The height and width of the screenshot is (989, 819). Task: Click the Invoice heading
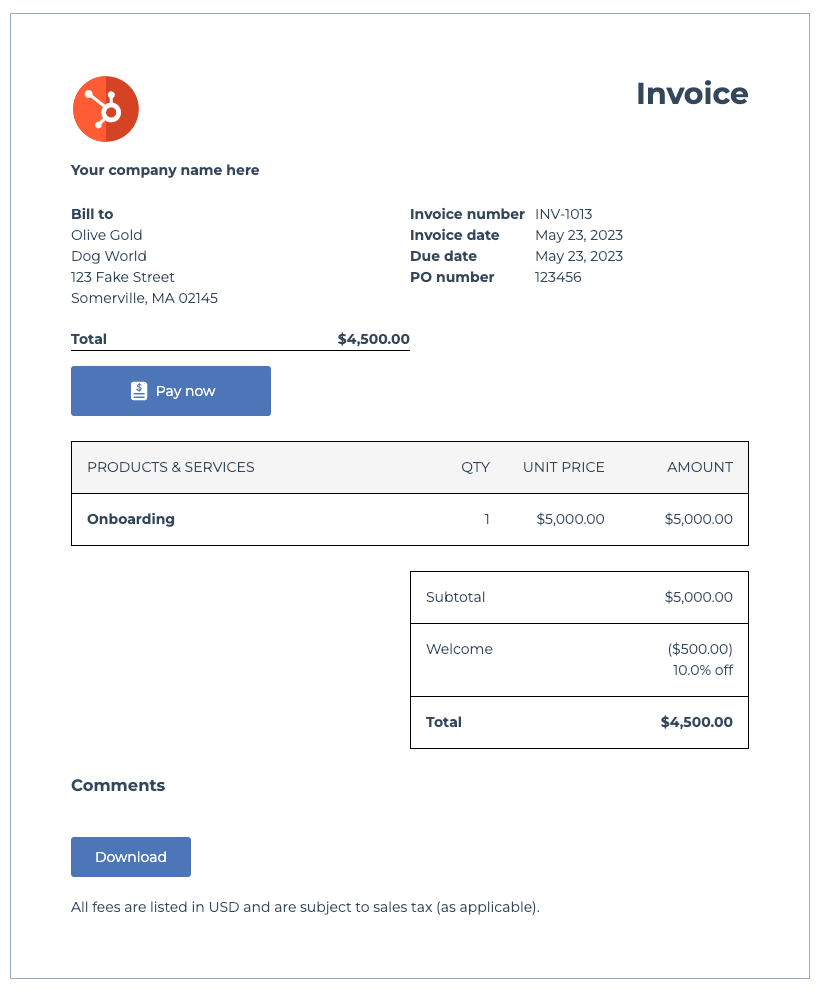point(692,94)
